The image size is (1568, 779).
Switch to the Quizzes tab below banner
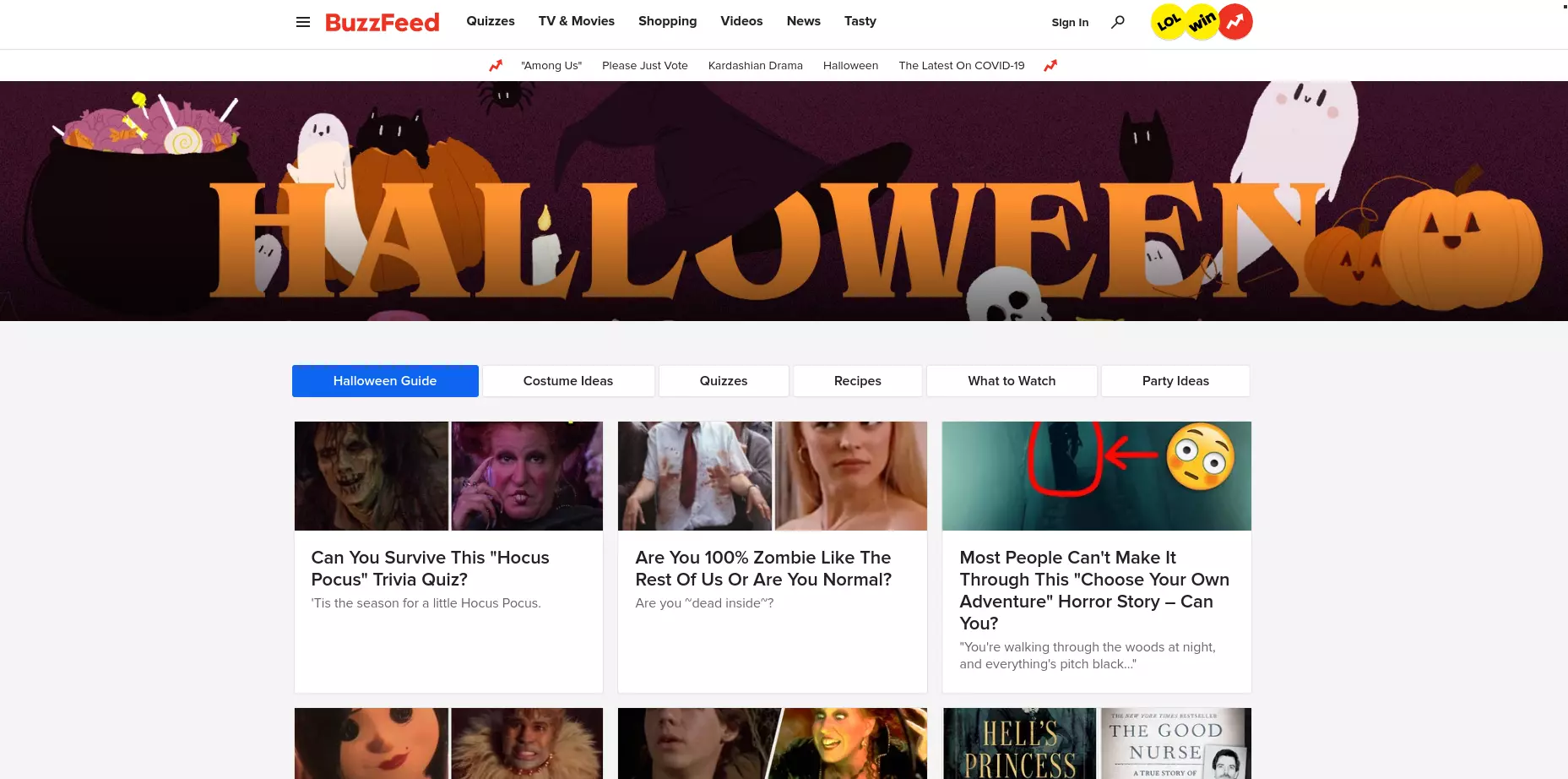[x=724, y=381]
